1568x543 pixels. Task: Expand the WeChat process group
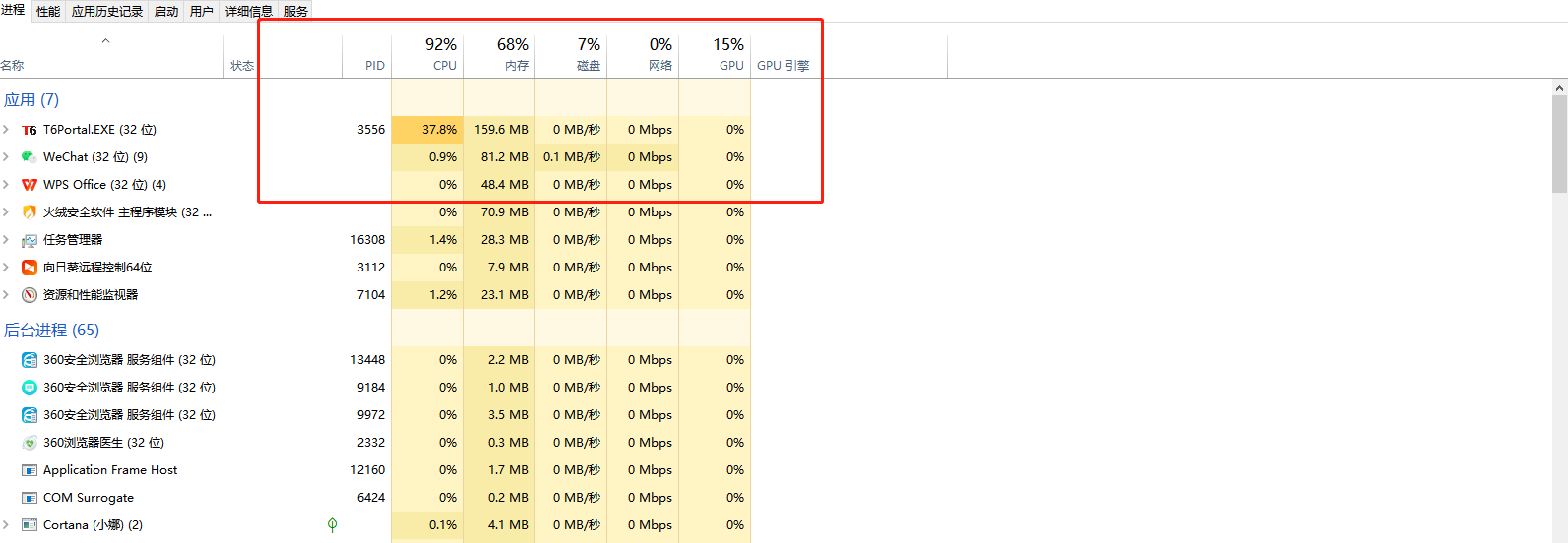(x=6, y=157)
